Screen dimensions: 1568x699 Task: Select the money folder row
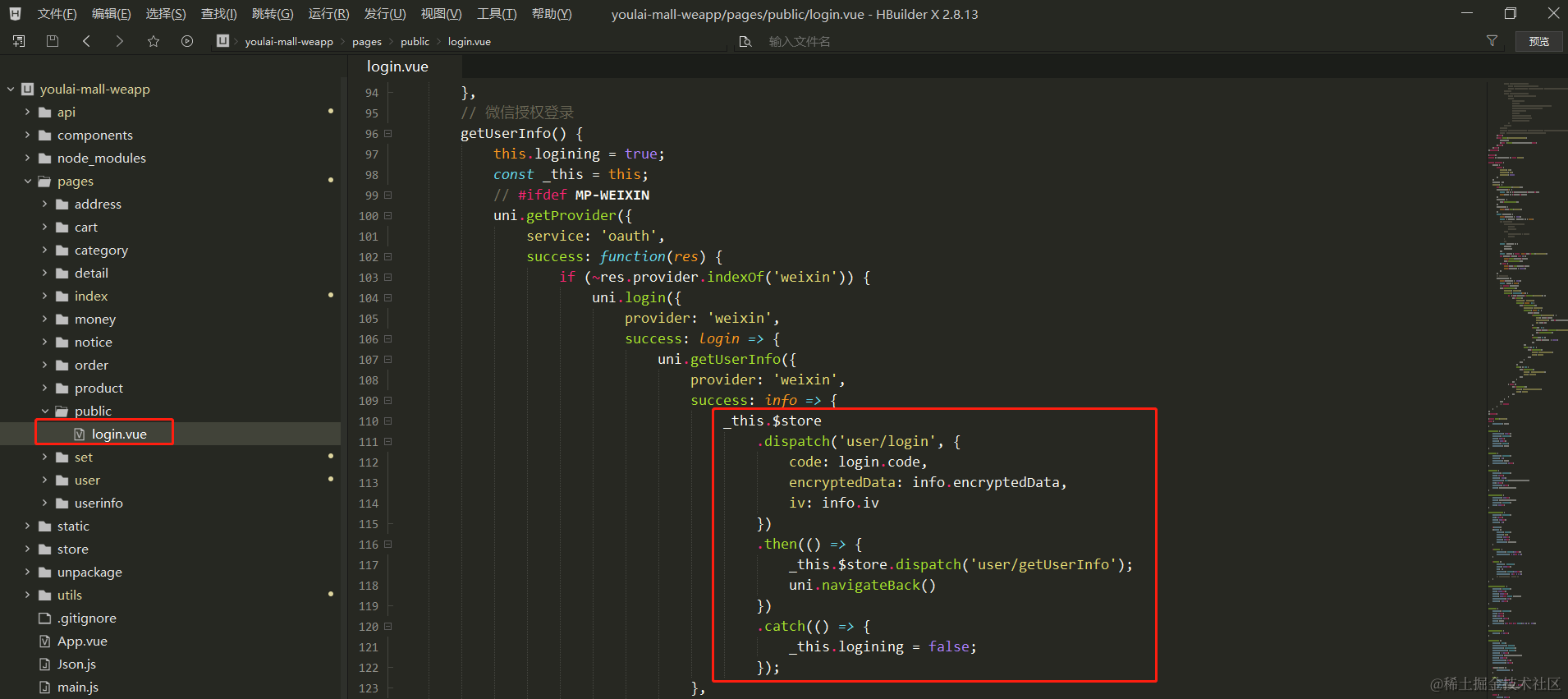(x=170, y=319)
